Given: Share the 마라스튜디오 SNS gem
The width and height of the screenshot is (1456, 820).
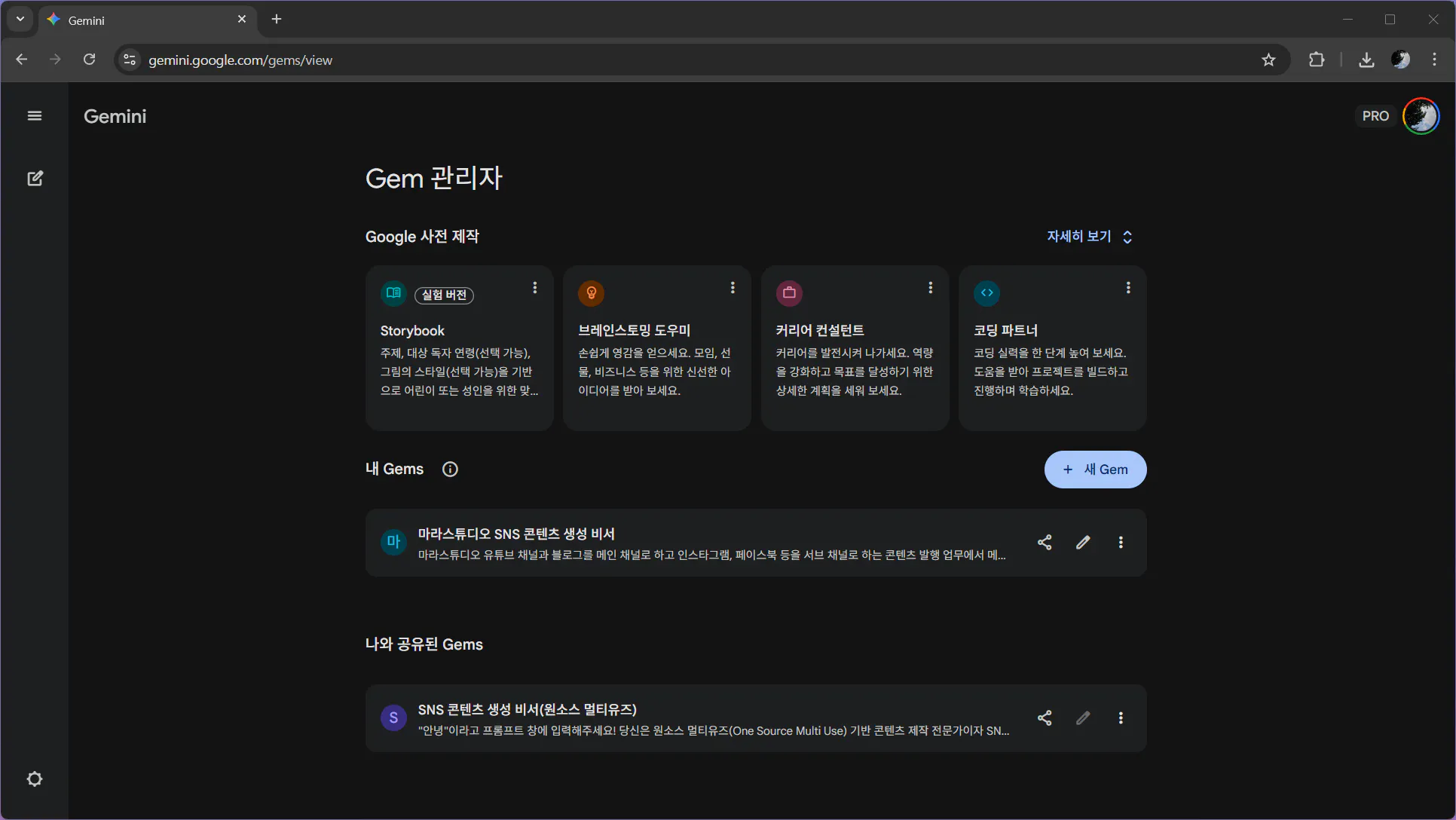Looking at the screenshot, I should [x=1045, y=543].
